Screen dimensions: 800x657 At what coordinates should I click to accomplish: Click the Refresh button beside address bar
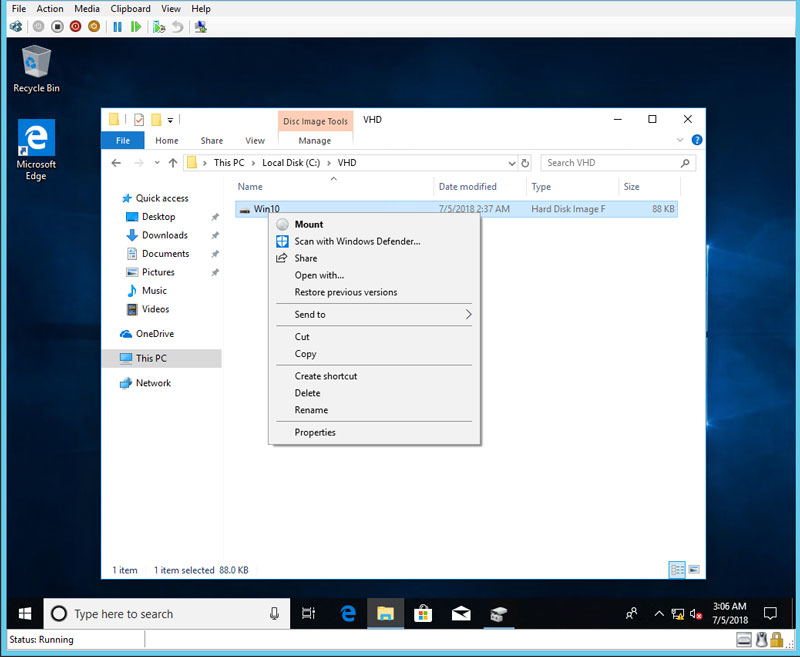coord(525,163)
